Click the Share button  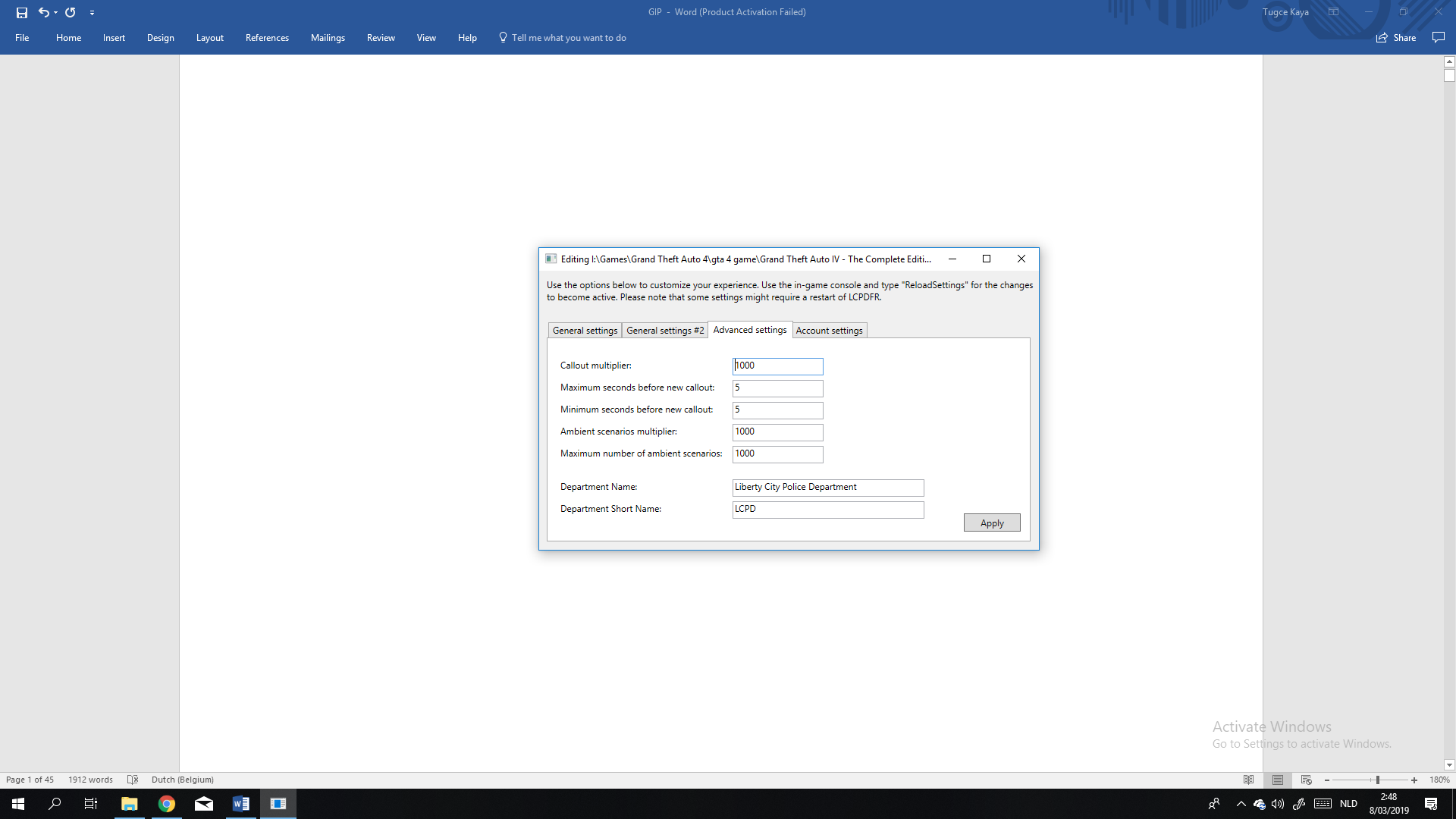pyautogui.click(x=1396, y=38)
